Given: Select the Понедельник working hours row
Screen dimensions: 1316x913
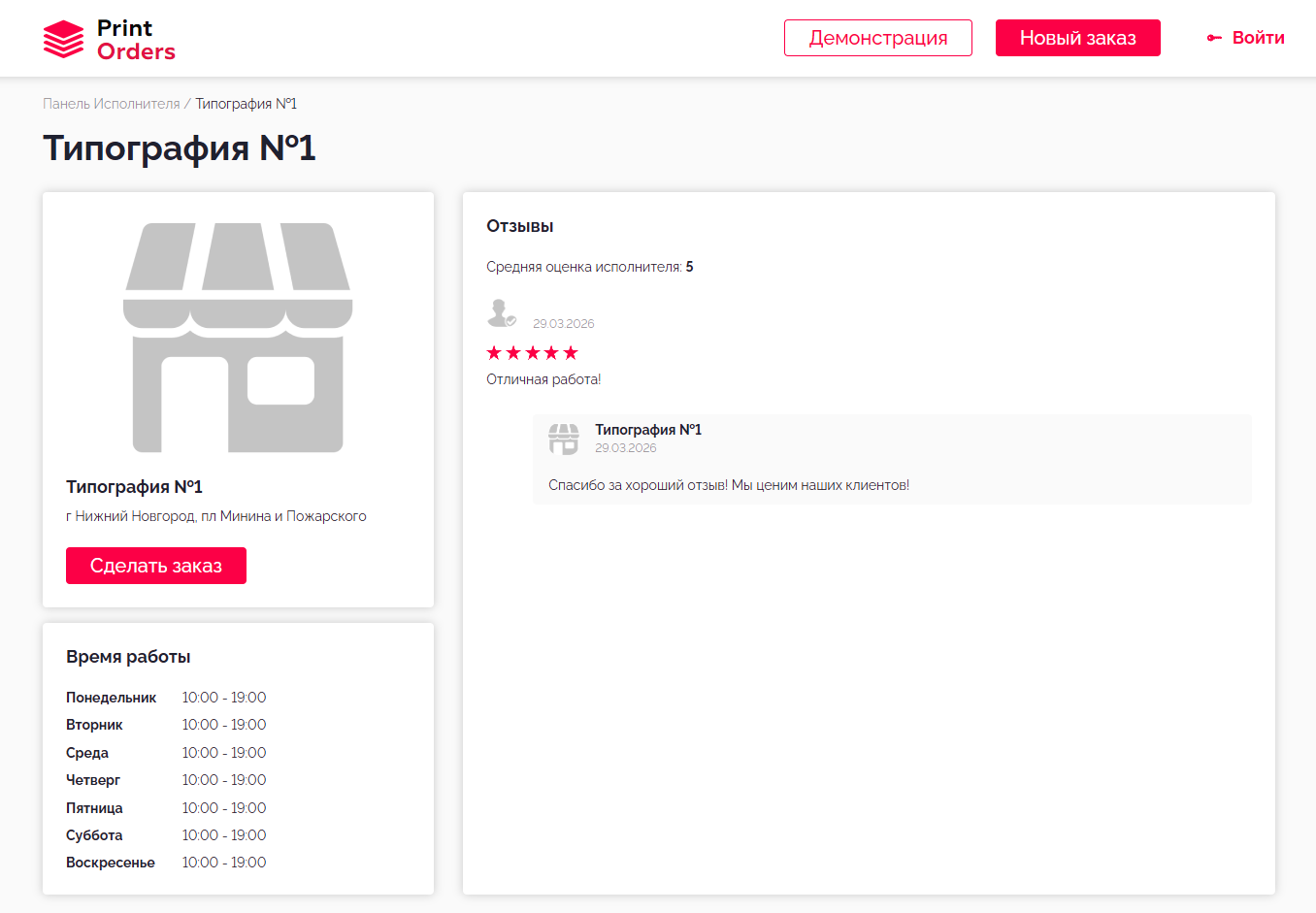Looking at the screenshot, I should coord(165,698).
